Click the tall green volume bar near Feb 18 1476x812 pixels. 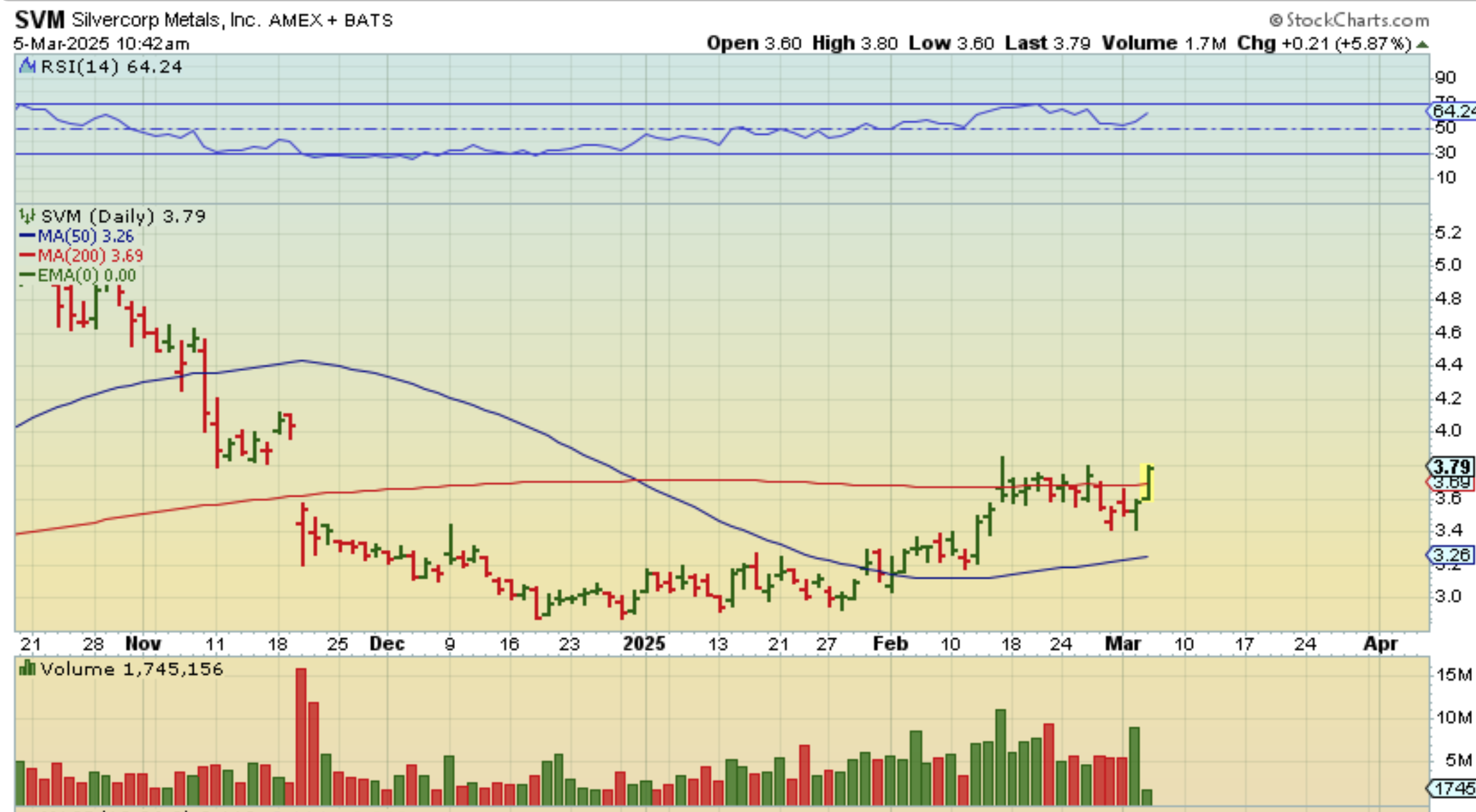click(1001, 757)
